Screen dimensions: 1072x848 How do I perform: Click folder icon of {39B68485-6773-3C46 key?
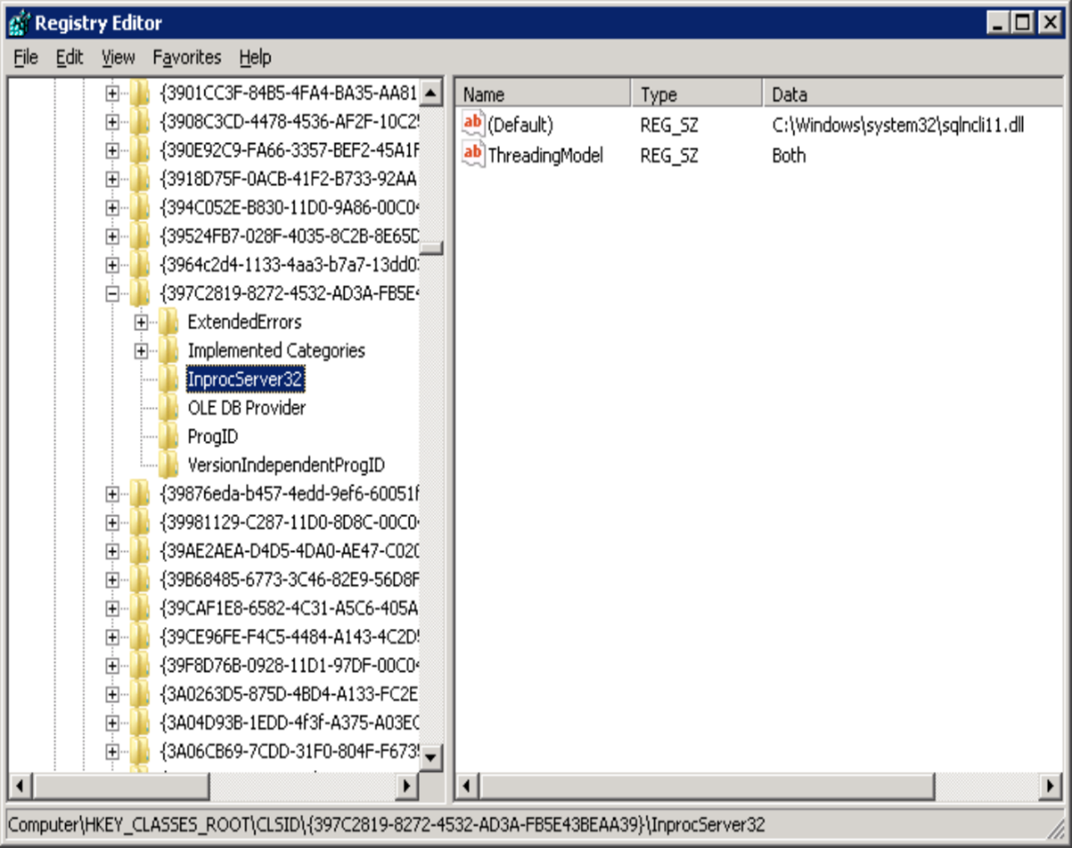[139, 580]
